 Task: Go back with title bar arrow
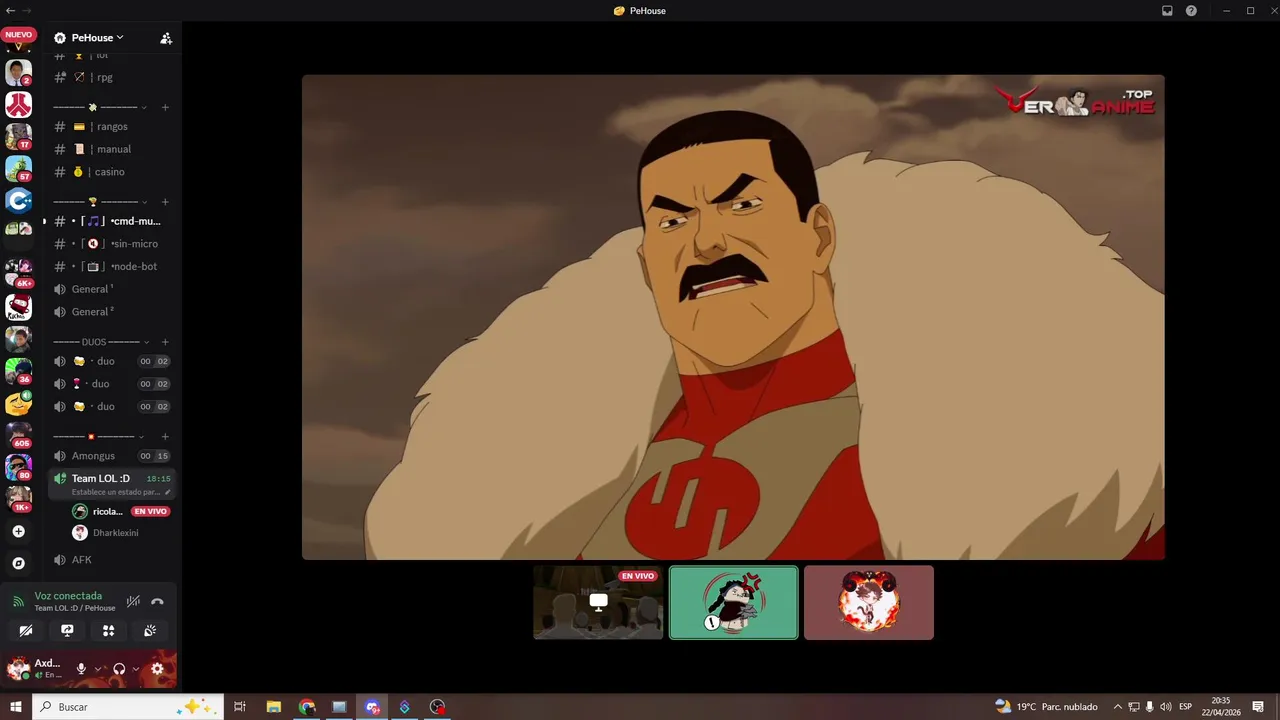click(10, 10)
